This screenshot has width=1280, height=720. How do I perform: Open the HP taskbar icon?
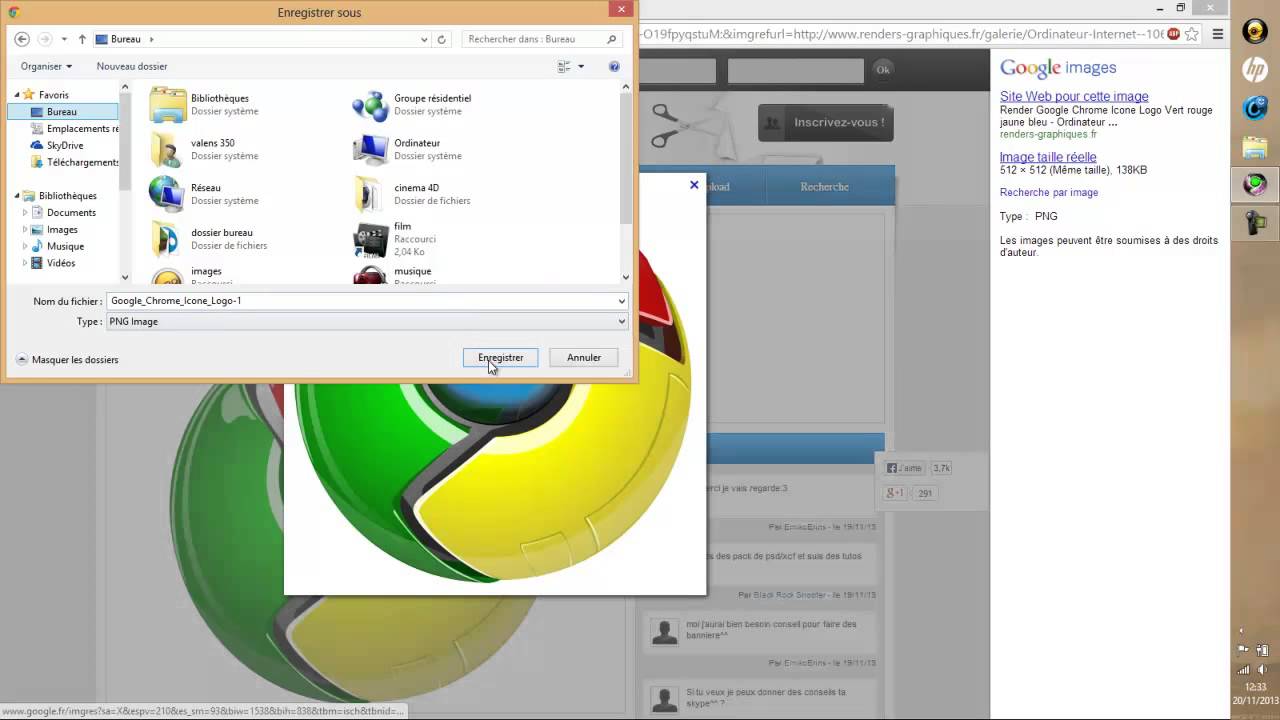coord(1255,69)
